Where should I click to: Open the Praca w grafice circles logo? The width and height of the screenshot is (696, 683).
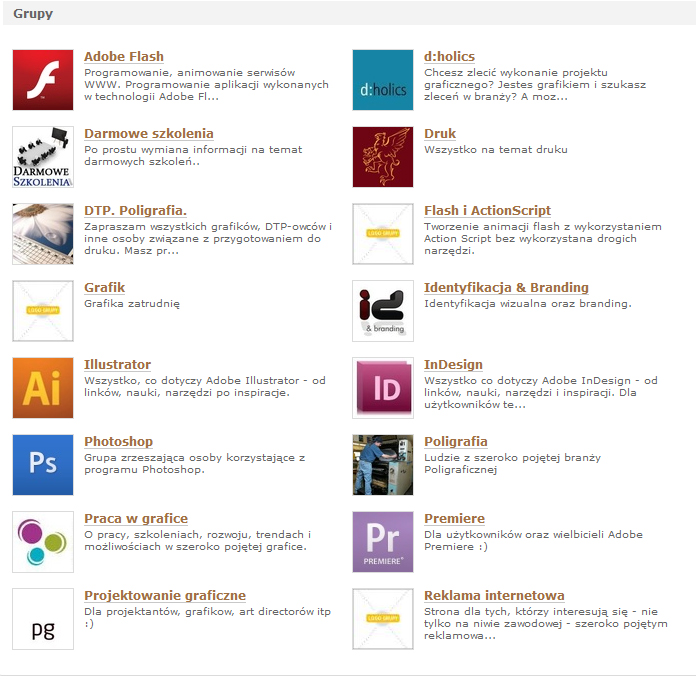43,542
